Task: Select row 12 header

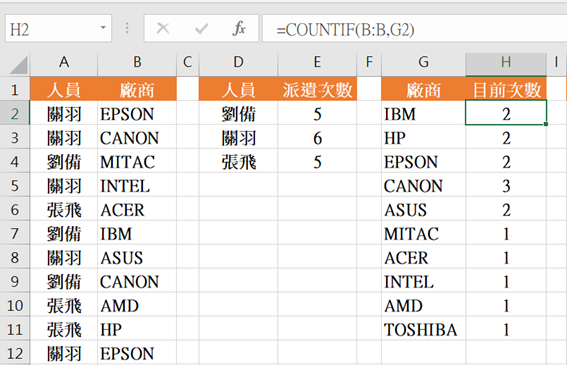Action: tap(14, 353)
